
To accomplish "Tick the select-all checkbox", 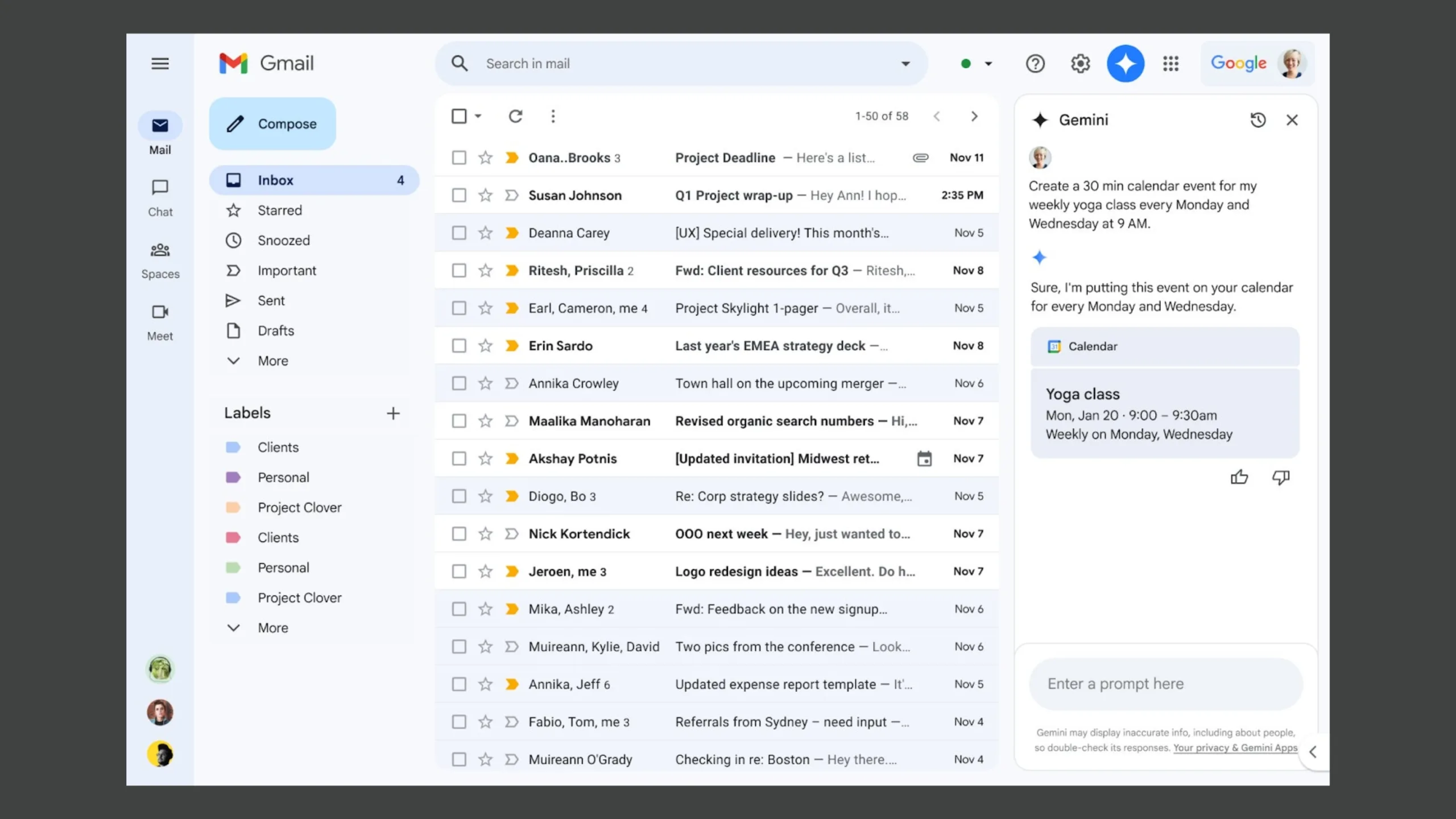I will pyautogui.click(x=458, y=116).
